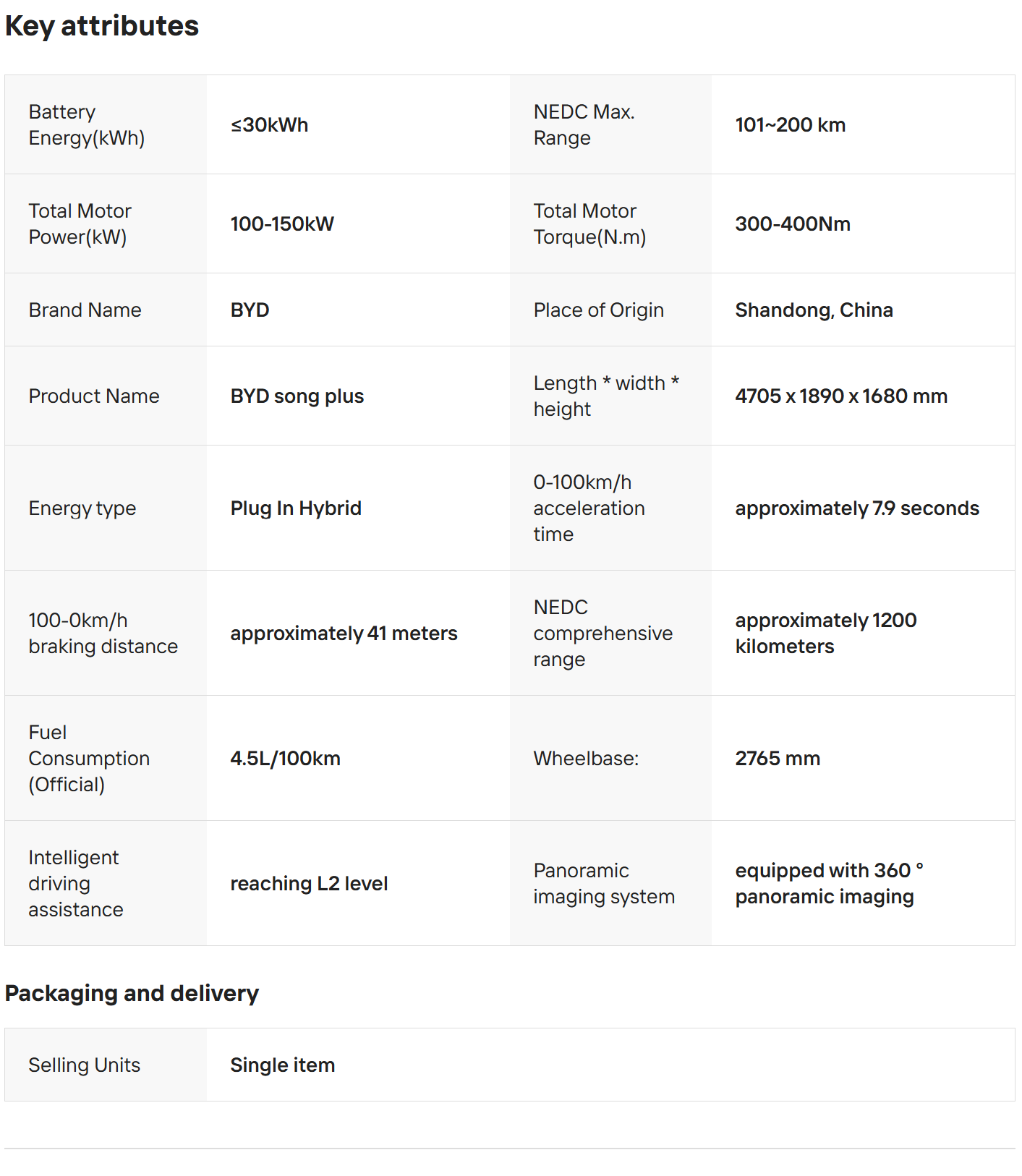Click the Single item selling units value

[x=283, y=1065]
